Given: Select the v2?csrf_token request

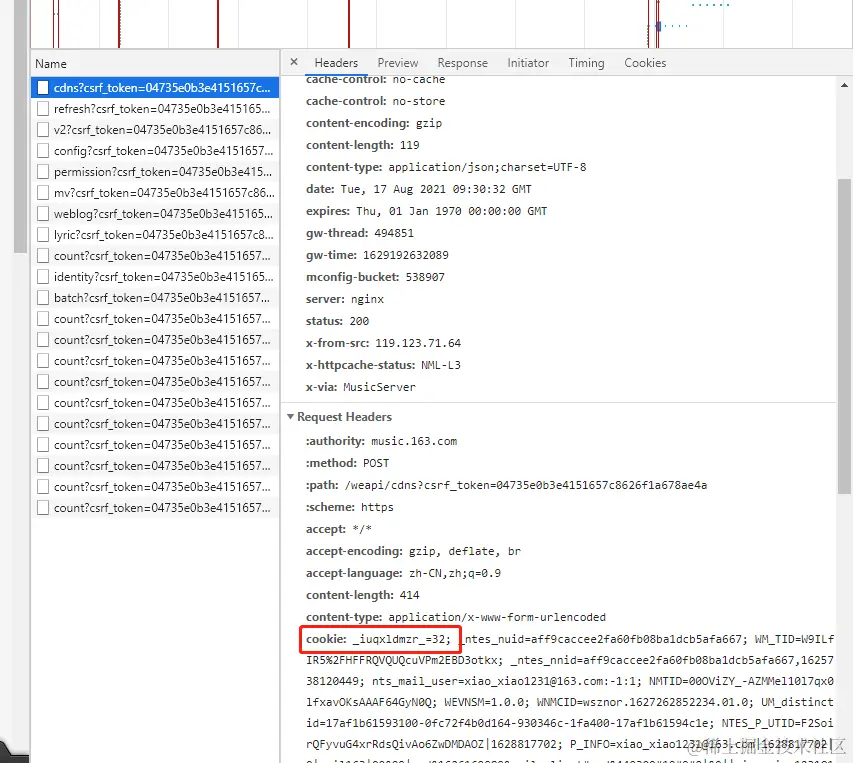Looking at the screenshot, I should pos(155,129).
